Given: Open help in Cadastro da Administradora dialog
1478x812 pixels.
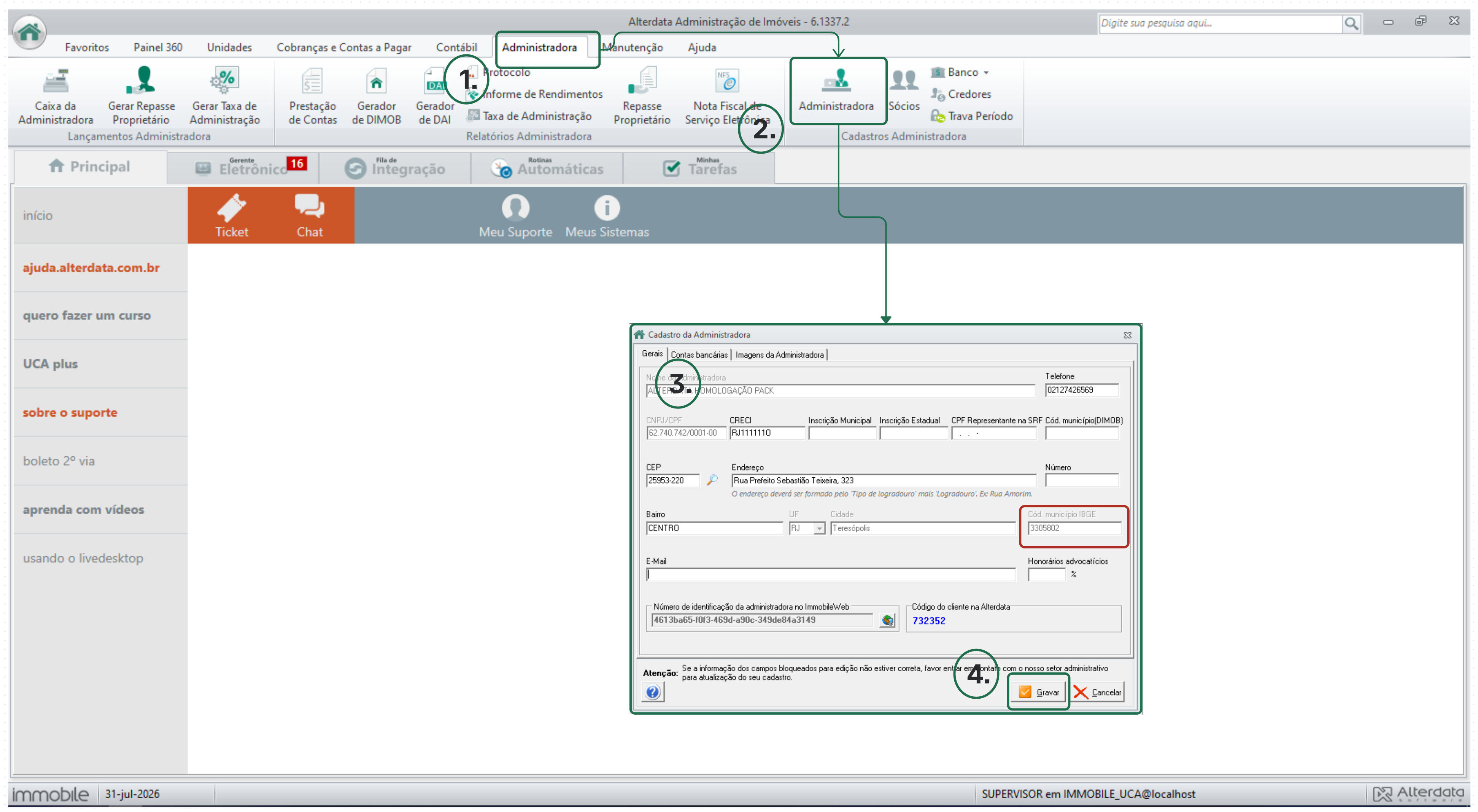Looking at the screenshot, I should (x=652, y=692).
